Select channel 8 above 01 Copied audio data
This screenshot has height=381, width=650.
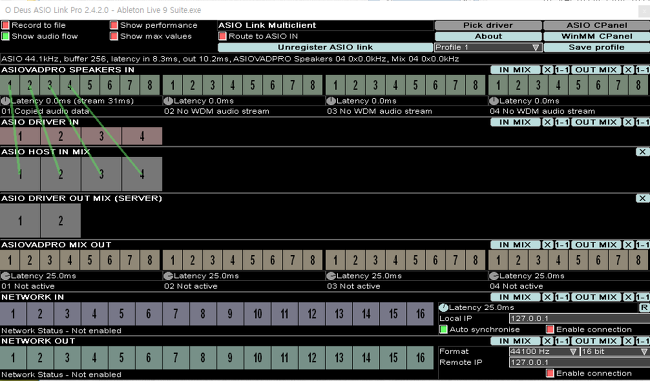click(150, 85)
